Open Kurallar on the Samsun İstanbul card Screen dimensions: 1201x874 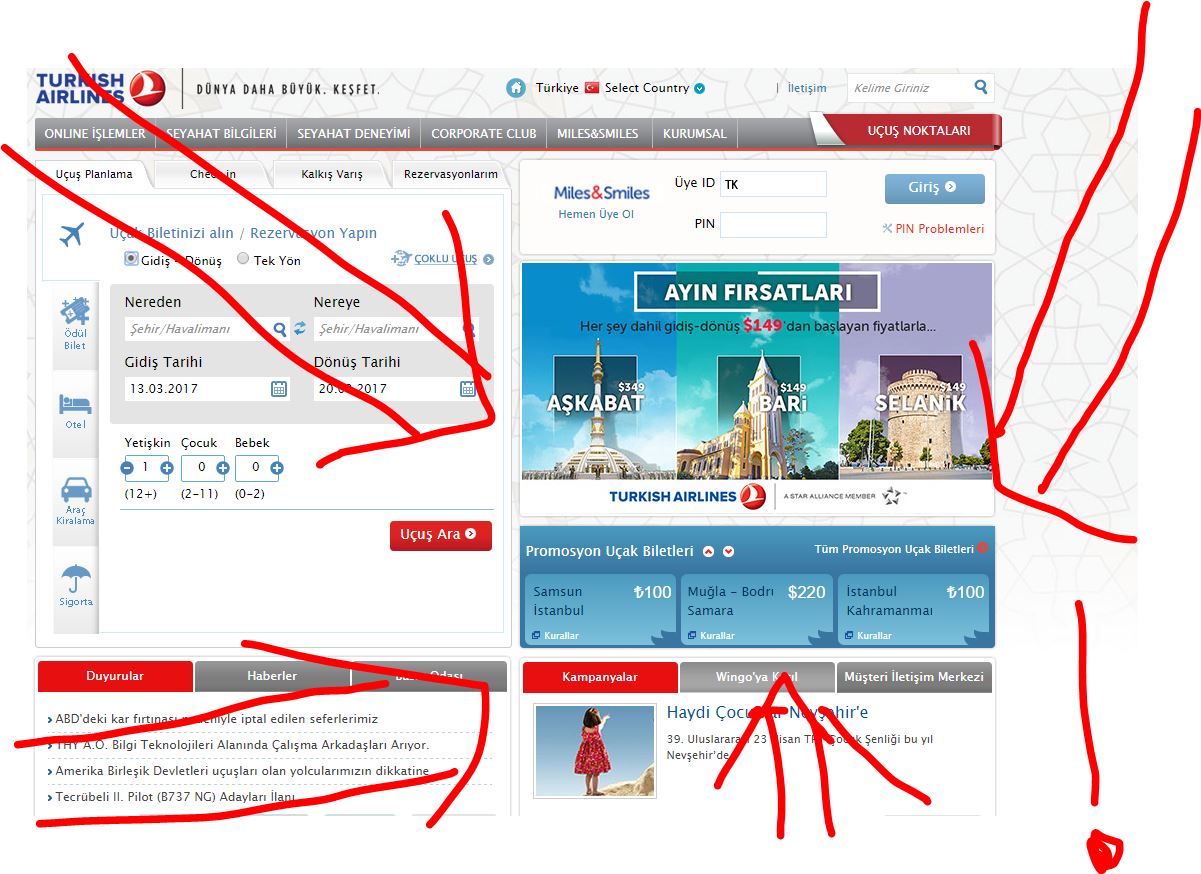(555, 635)
